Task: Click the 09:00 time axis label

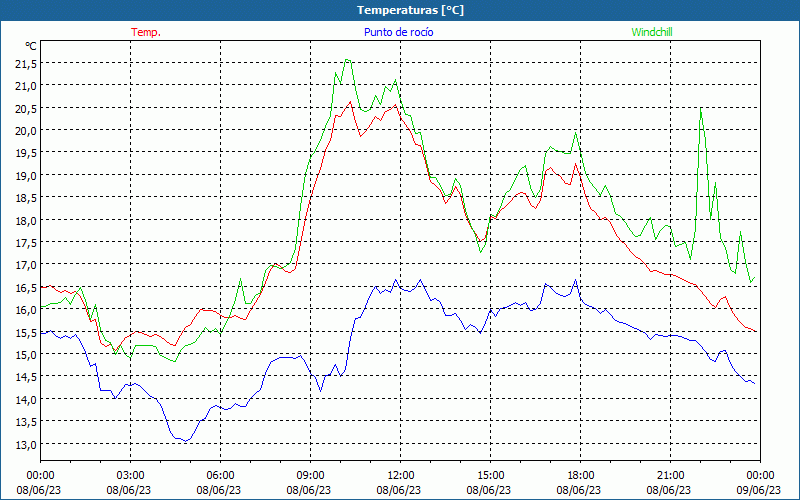Action: click(x=310, y=476)
